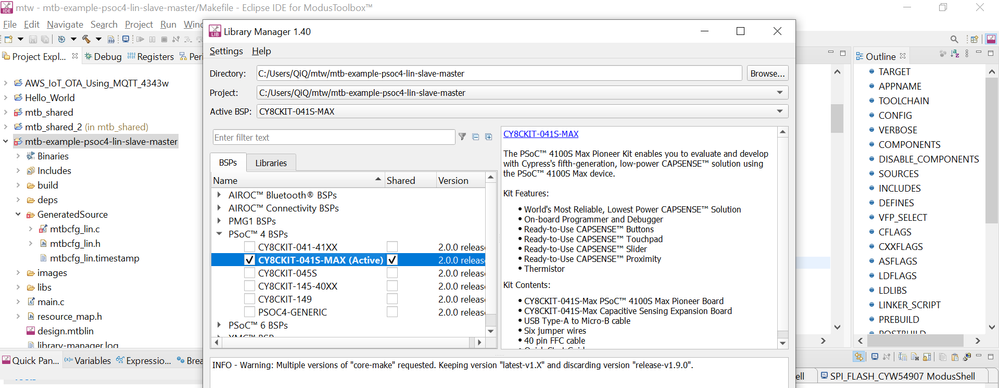Screen dimensions: 999x388
Task: Click the Enter filter text field
Action: pyautogui.click(x=333, y=137)
